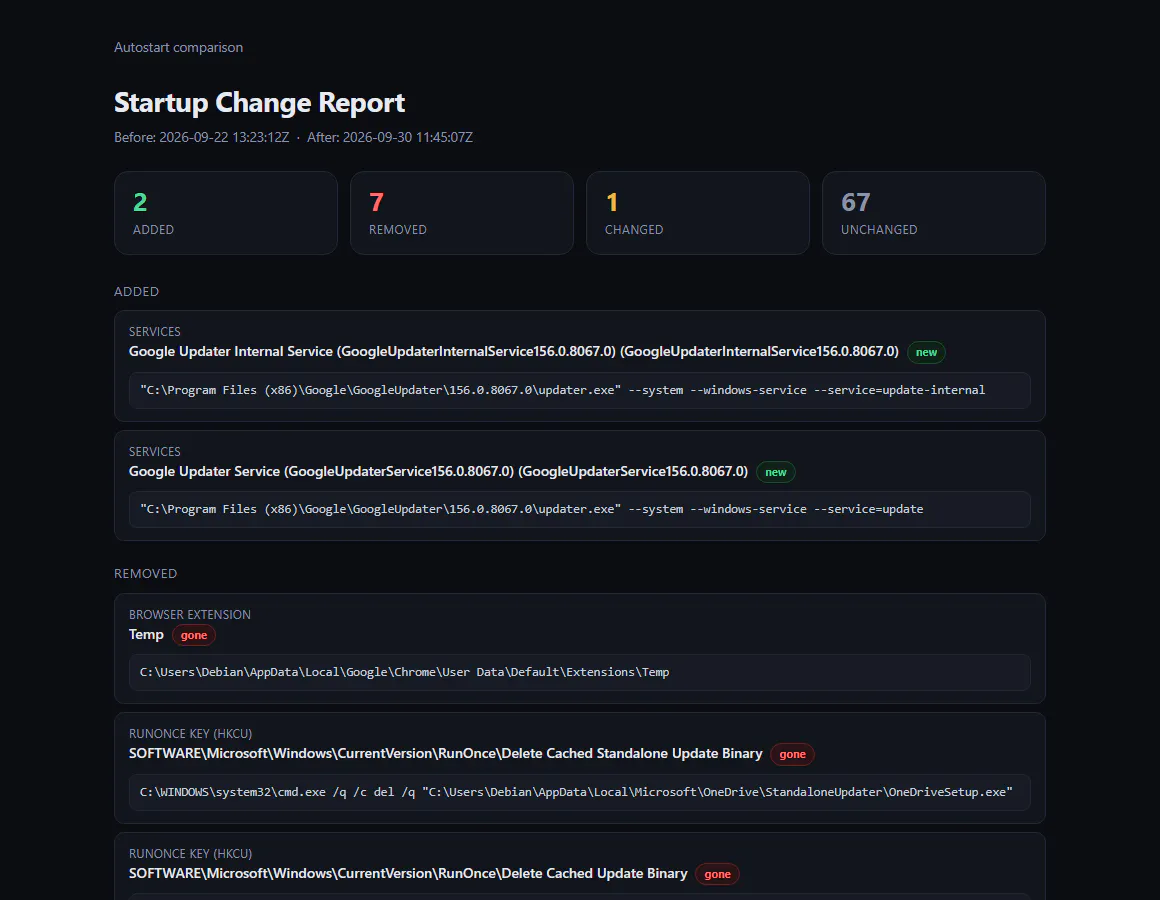The height and width of the screenshot is (900, 1160).
Task: Click the "new" badge beside Google Updater Service
Action: 775,472
